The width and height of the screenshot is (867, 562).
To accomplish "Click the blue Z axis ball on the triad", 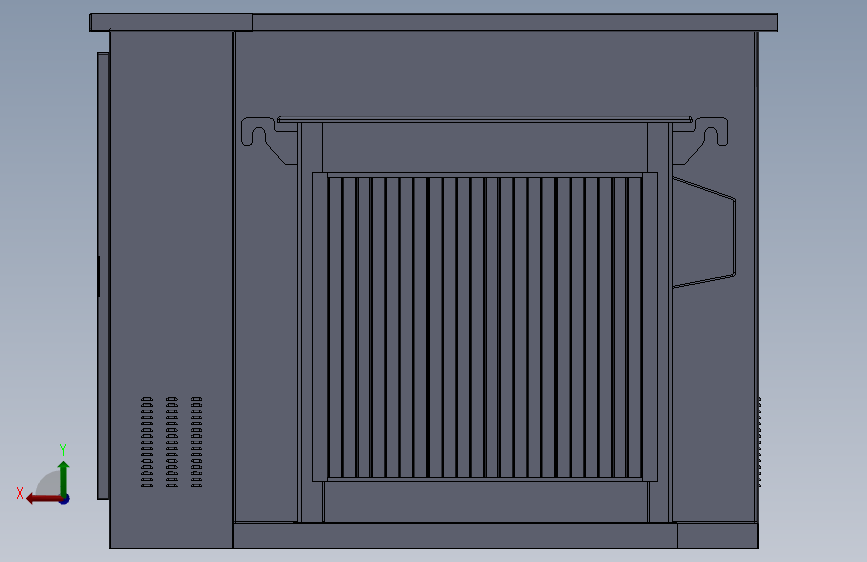I will click(x=65, y=499).
